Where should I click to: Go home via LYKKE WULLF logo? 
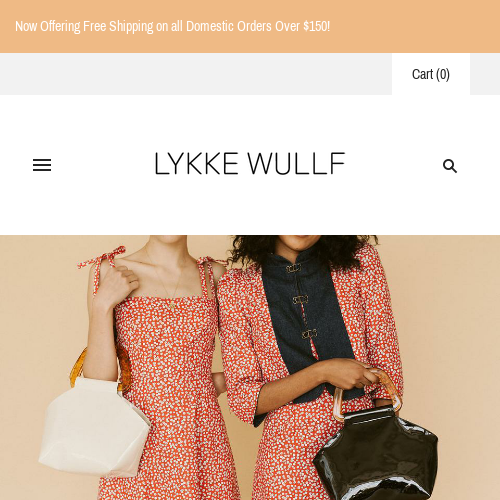250,163
